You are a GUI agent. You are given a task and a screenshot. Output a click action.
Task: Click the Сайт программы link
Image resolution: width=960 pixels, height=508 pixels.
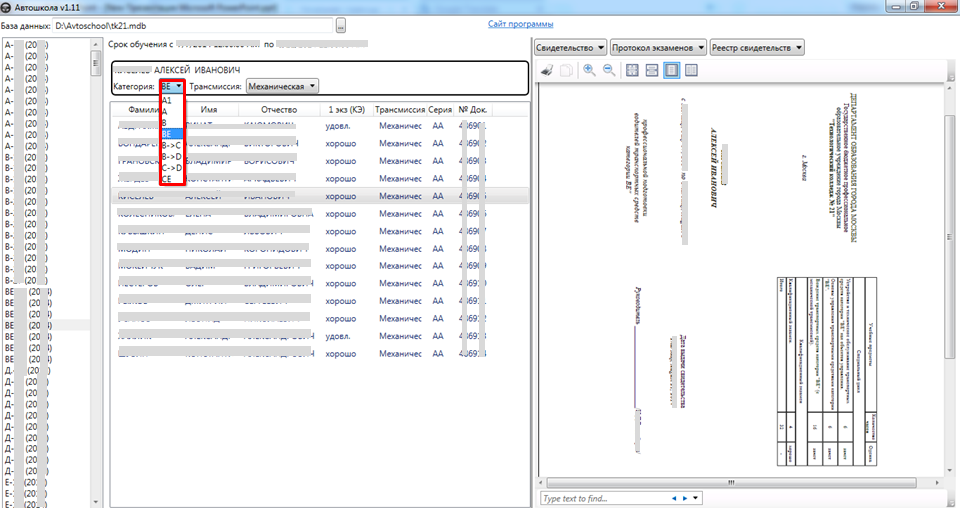[520, 24]
